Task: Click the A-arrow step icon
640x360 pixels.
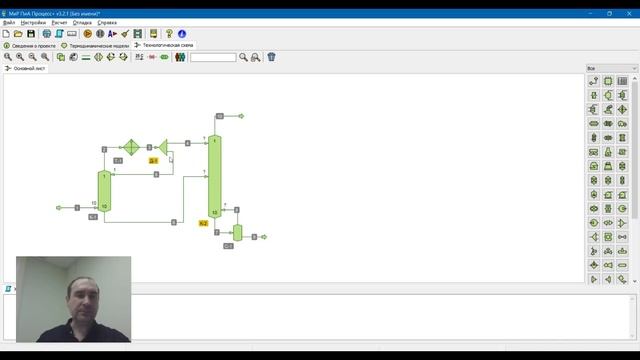Action: point(113,34)
